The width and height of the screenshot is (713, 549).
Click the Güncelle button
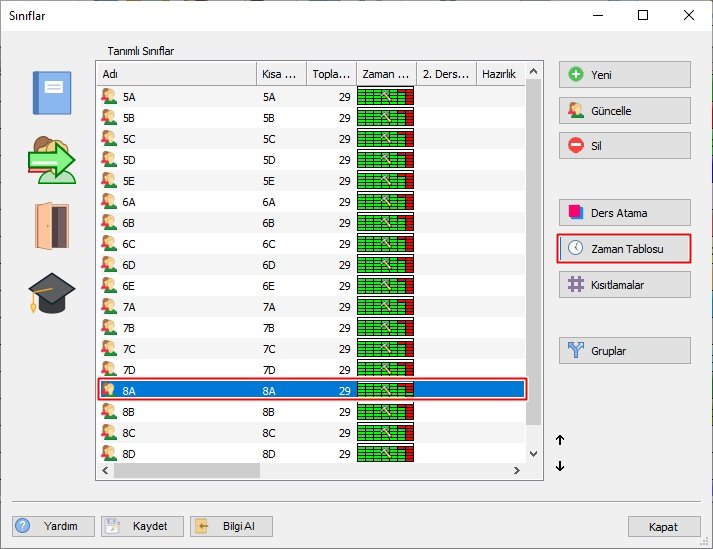pyautogui.click(x=625, y=111)
